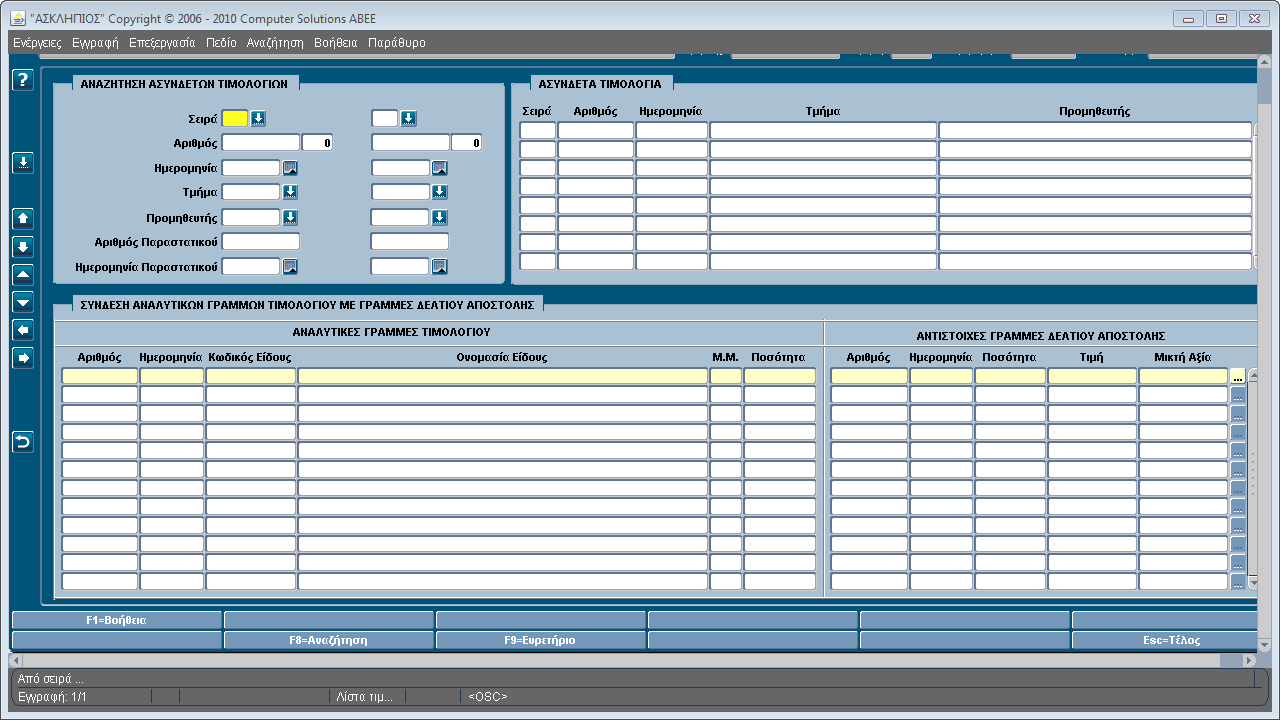Open the Παράθυρο menu
The image size is (1280, 720).
point(397,43)
